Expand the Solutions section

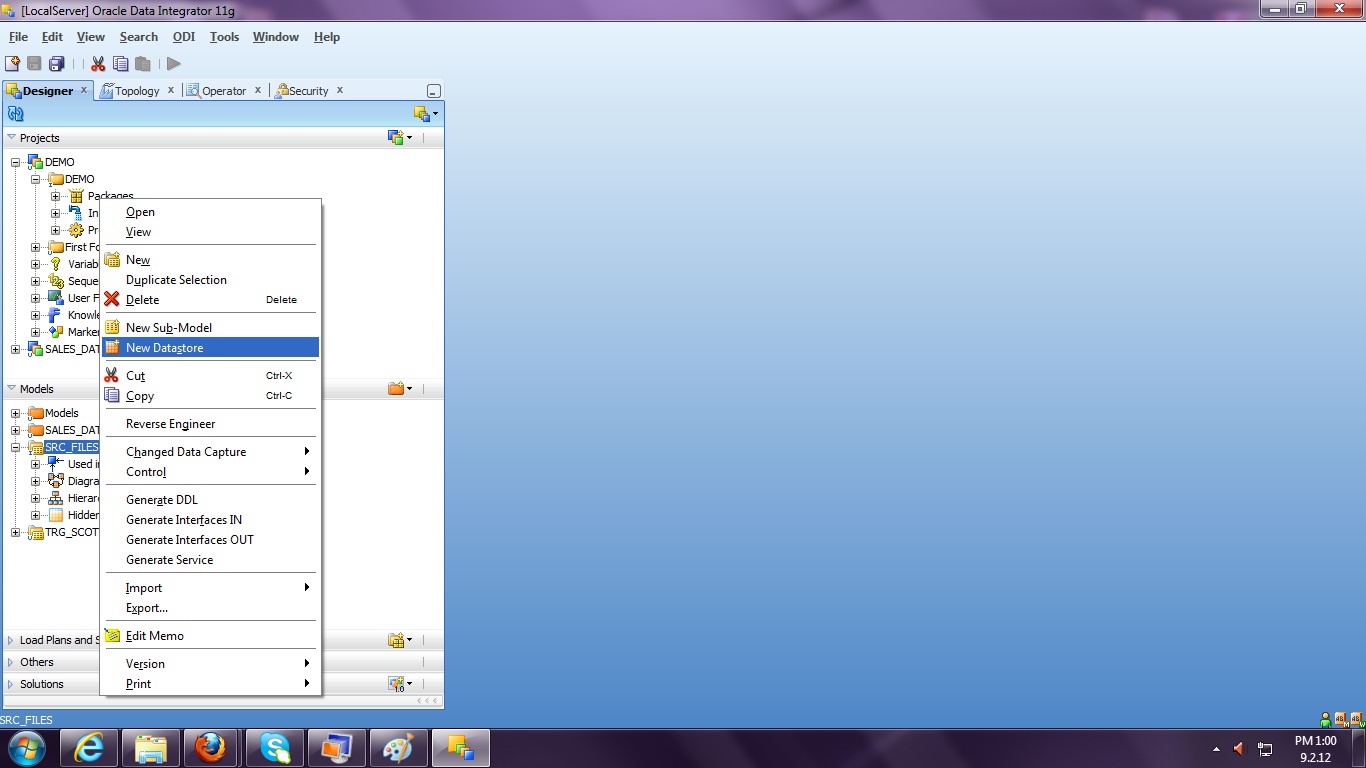(11, 684)
